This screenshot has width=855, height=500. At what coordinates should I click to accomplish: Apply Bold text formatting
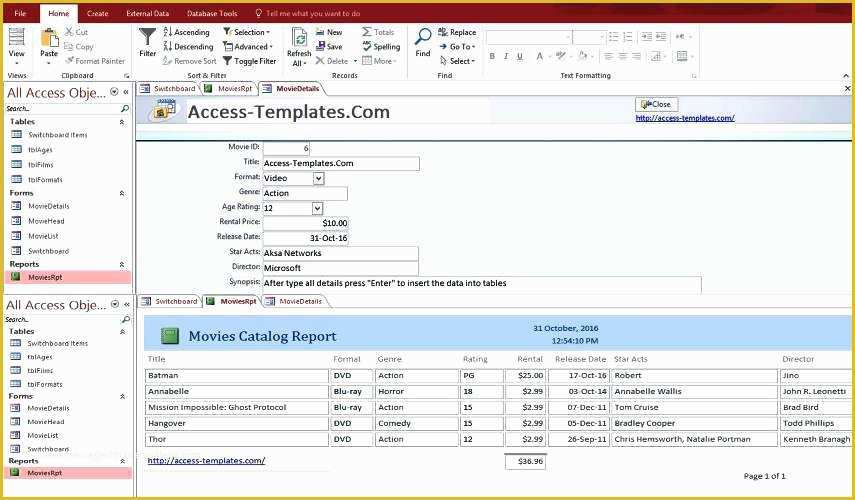tap(492, 56)
